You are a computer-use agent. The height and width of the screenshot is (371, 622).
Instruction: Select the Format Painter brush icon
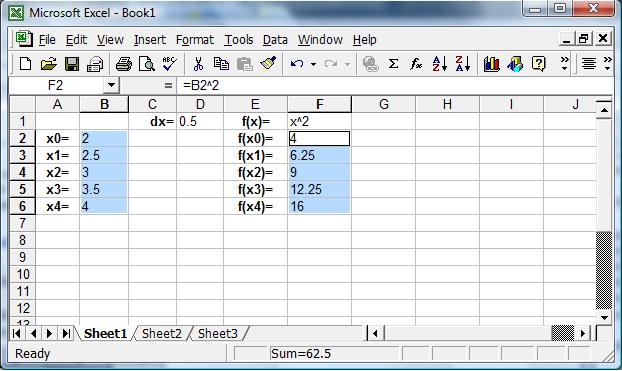coord(268,63)
